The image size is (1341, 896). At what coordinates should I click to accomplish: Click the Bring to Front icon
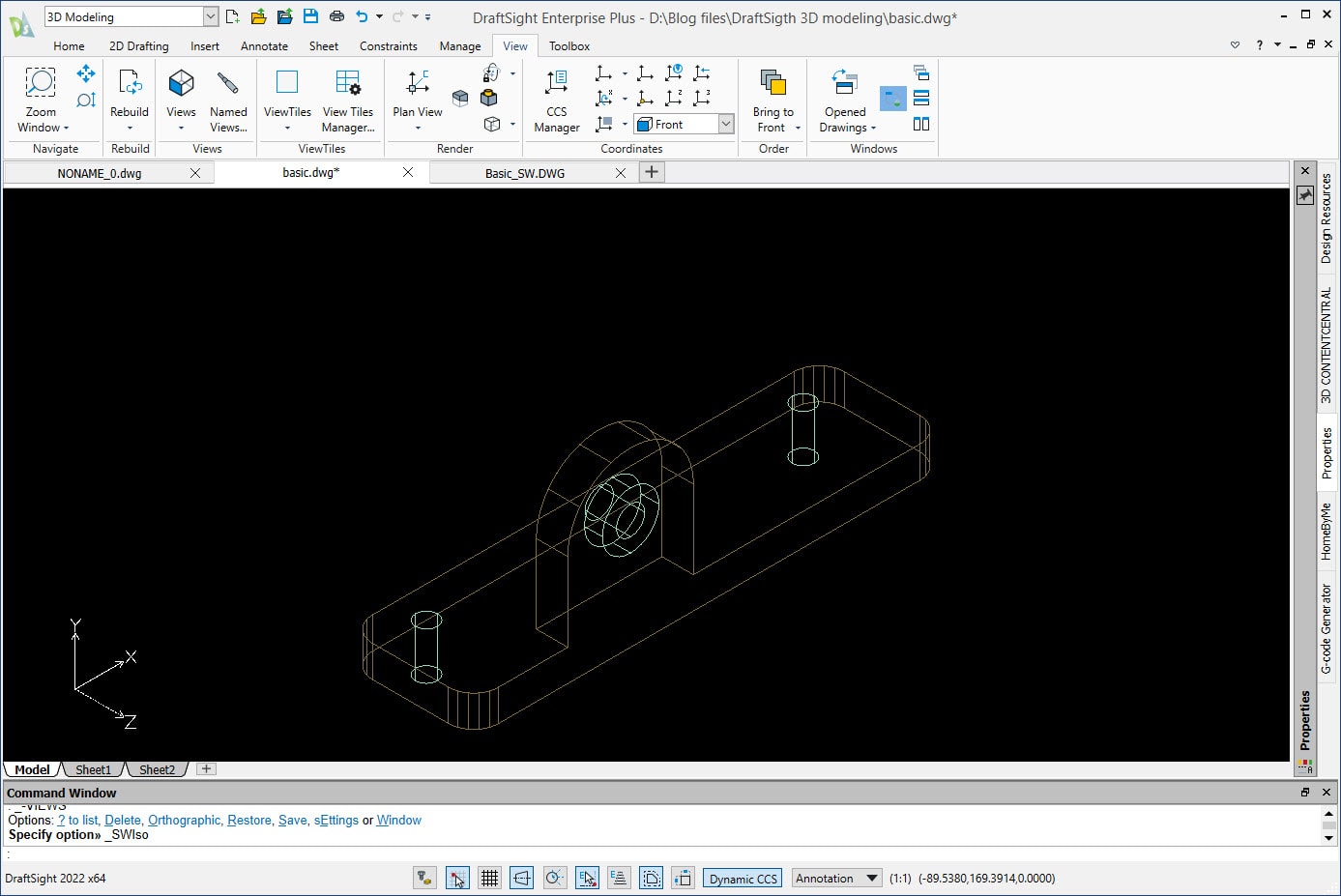[x=773, y=82]
